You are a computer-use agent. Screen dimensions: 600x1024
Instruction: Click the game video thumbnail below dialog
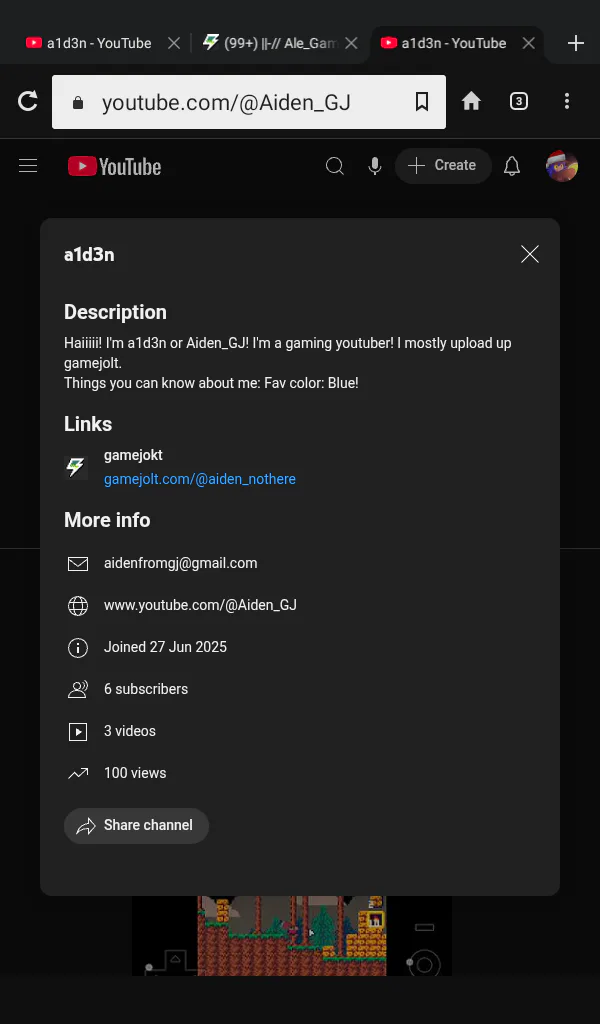[292, 935]
